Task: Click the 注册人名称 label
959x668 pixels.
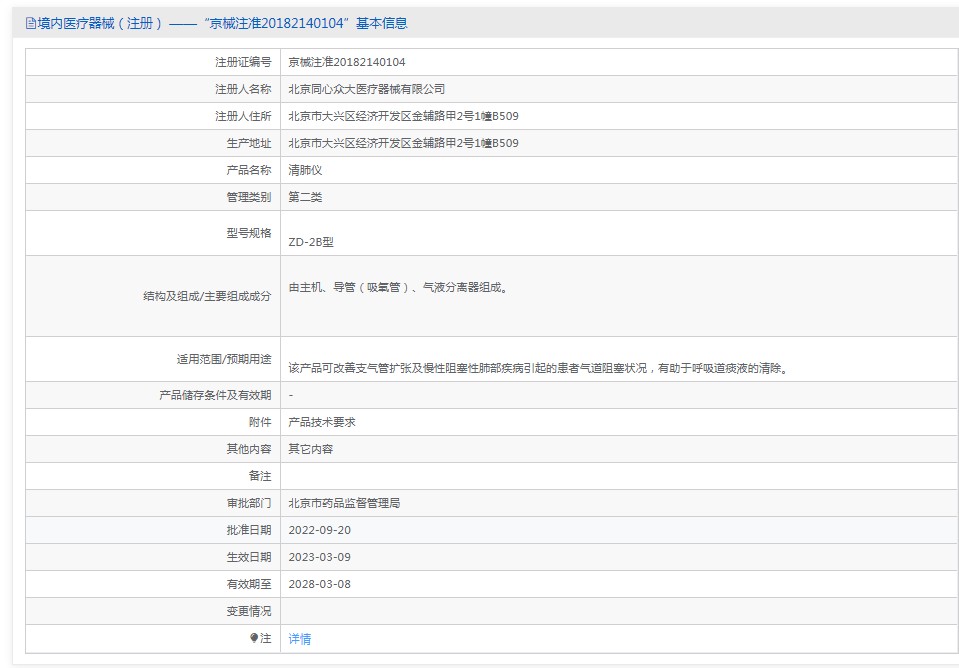Action: (x=243, y=89)
